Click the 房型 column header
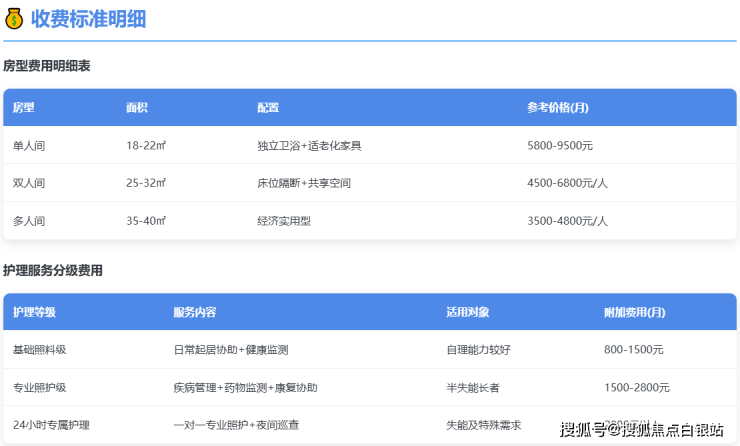The height and width of the screenshot is (446, 740). 23,108
